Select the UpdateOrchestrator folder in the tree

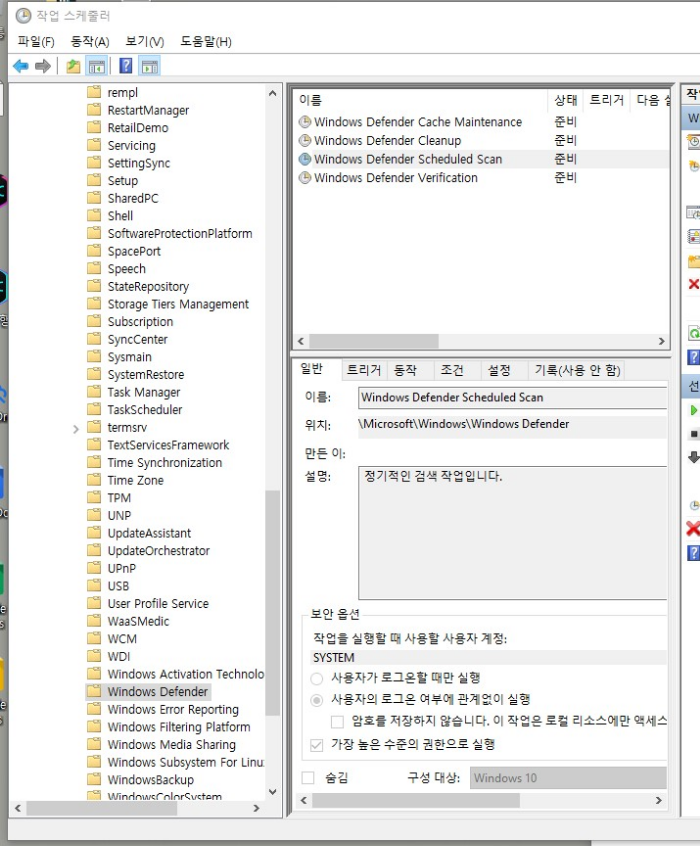point(158,550)
